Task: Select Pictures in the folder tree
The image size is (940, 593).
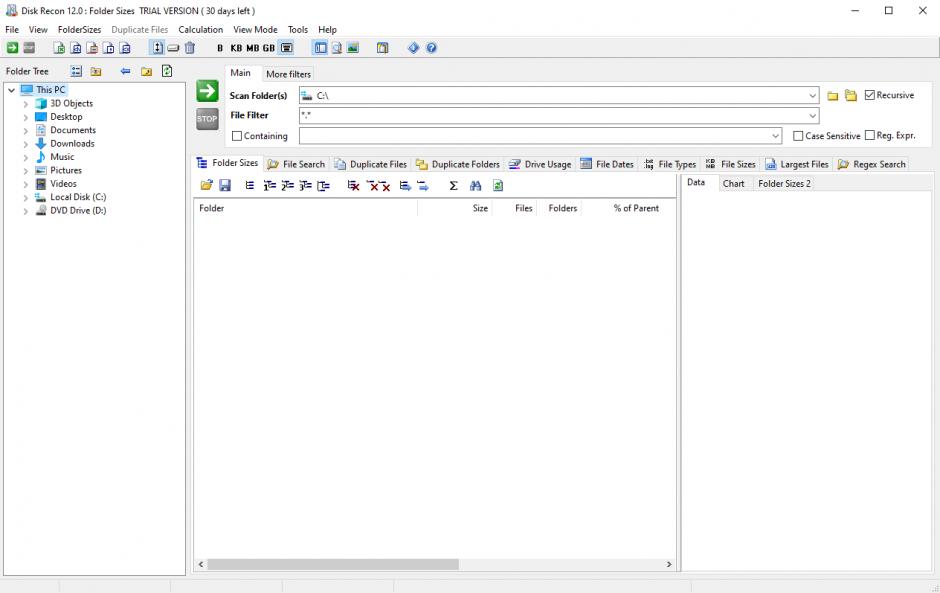Action: 66,170
